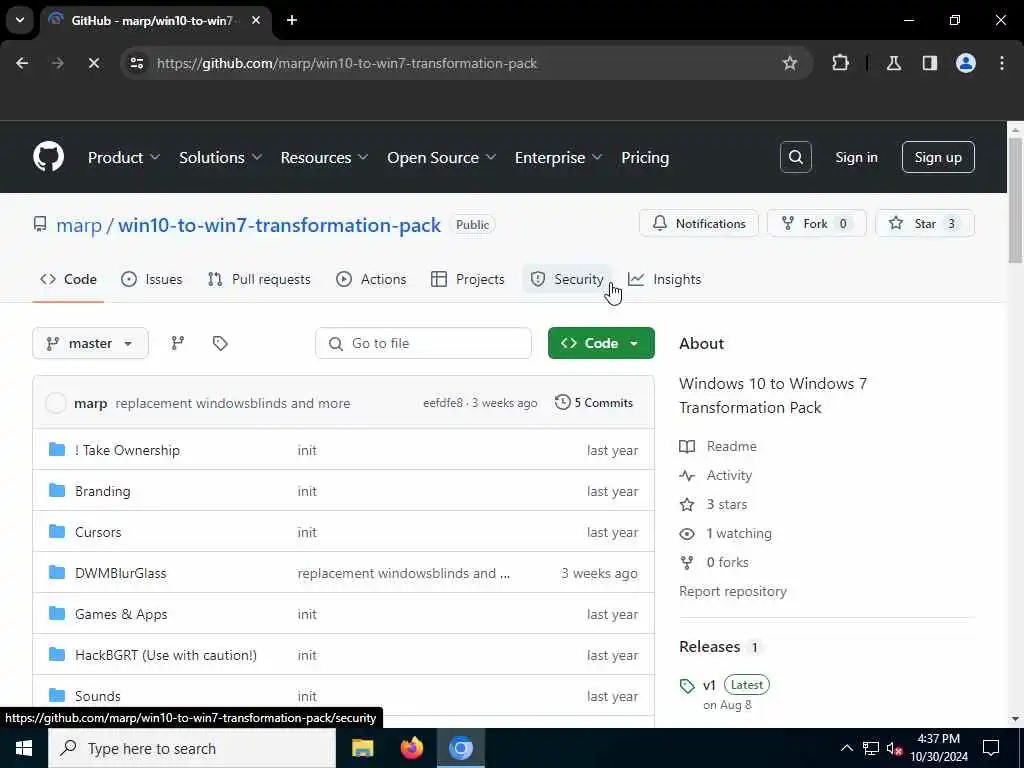Viewport: 1024px width, 768px height.
Task: Switch to the Security tab
Action: click(567, 279)
